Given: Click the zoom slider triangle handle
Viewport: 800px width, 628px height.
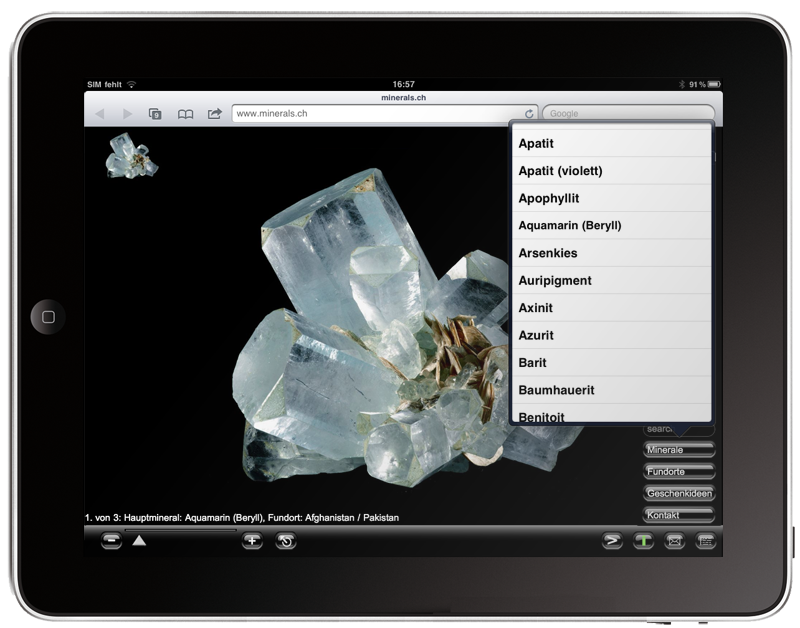Looking at the screenshot, I should click(139, 541).
